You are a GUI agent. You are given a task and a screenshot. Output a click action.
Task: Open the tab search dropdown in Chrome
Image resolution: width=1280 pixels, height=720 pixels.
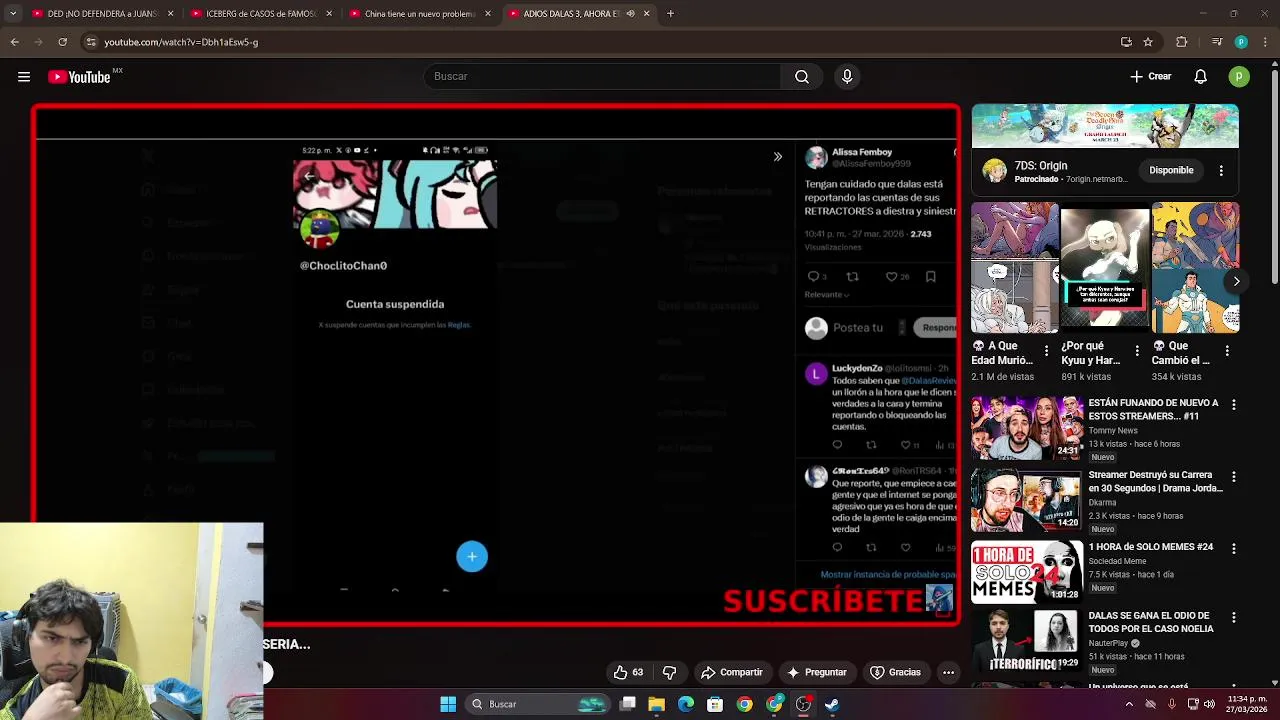pyautogui.click(x=13, y=14)
